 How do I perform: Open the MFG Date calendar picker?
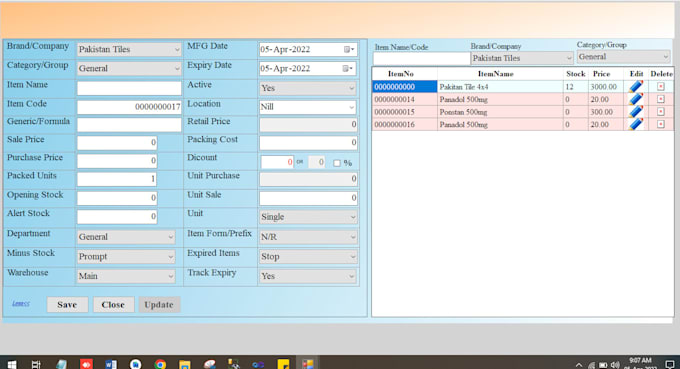point(349,49)
